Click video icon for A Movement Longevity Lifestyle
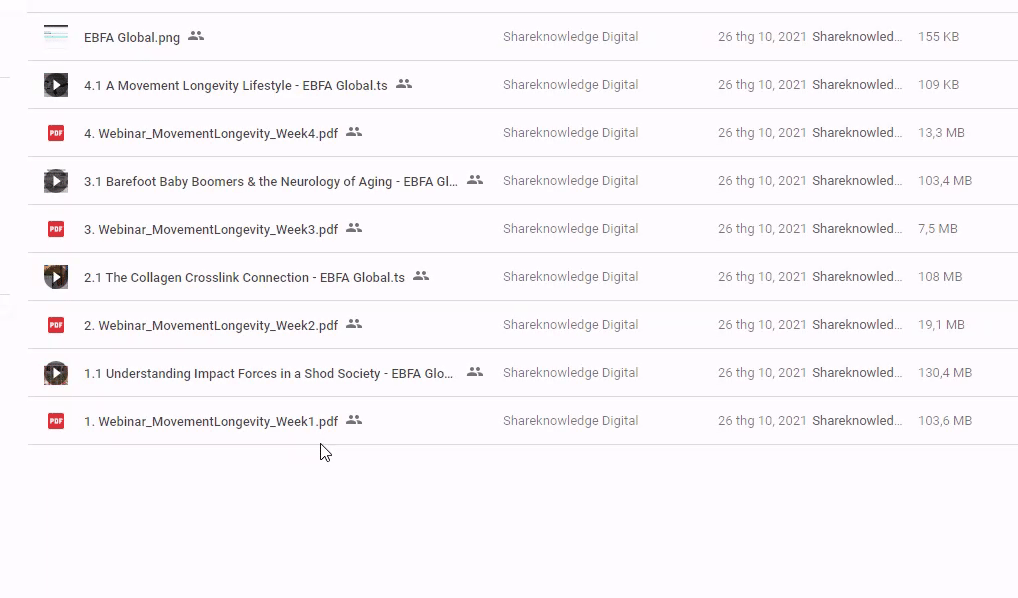The height and width of the screenshot is (598, 1018). click(56, 85)
